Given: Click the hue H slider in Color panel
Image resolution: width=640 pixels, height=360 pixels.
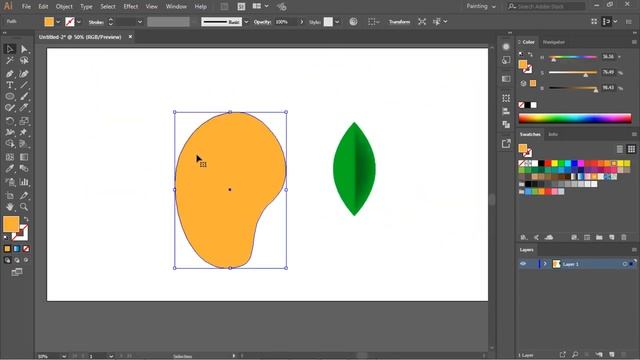Looking at the screenshot, I should point(573,57).
